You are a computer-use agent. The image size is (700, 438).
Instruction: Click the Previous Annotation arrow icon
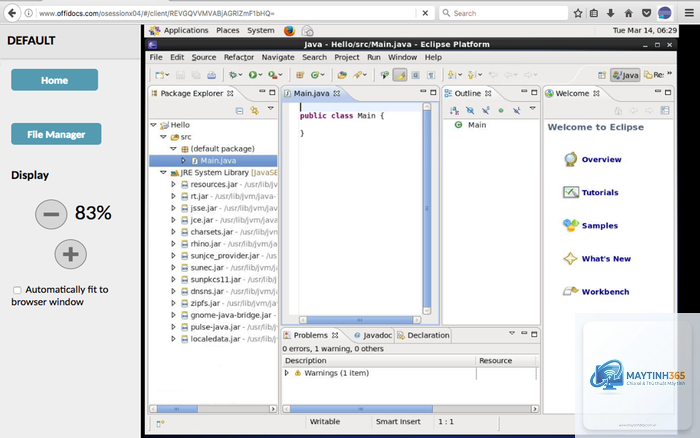click(472, 75)
